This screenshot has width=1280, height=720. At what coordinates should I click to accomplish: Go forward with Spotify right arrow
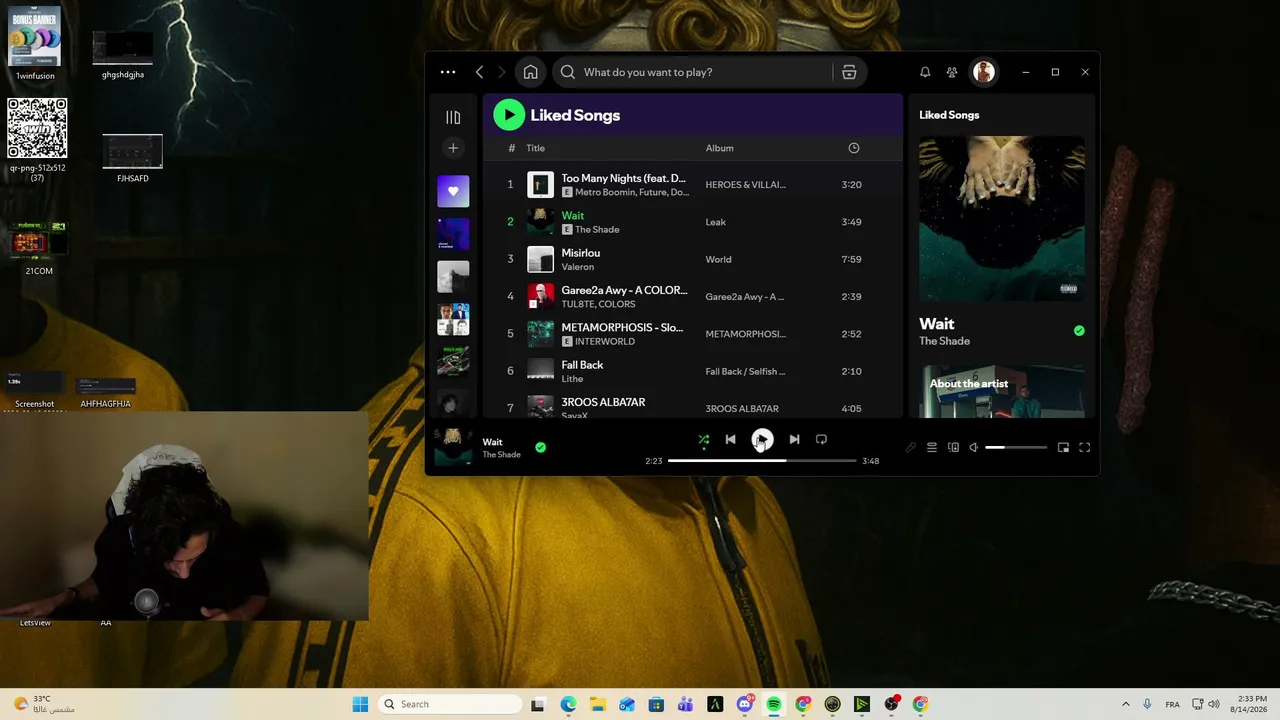(502, 72)
